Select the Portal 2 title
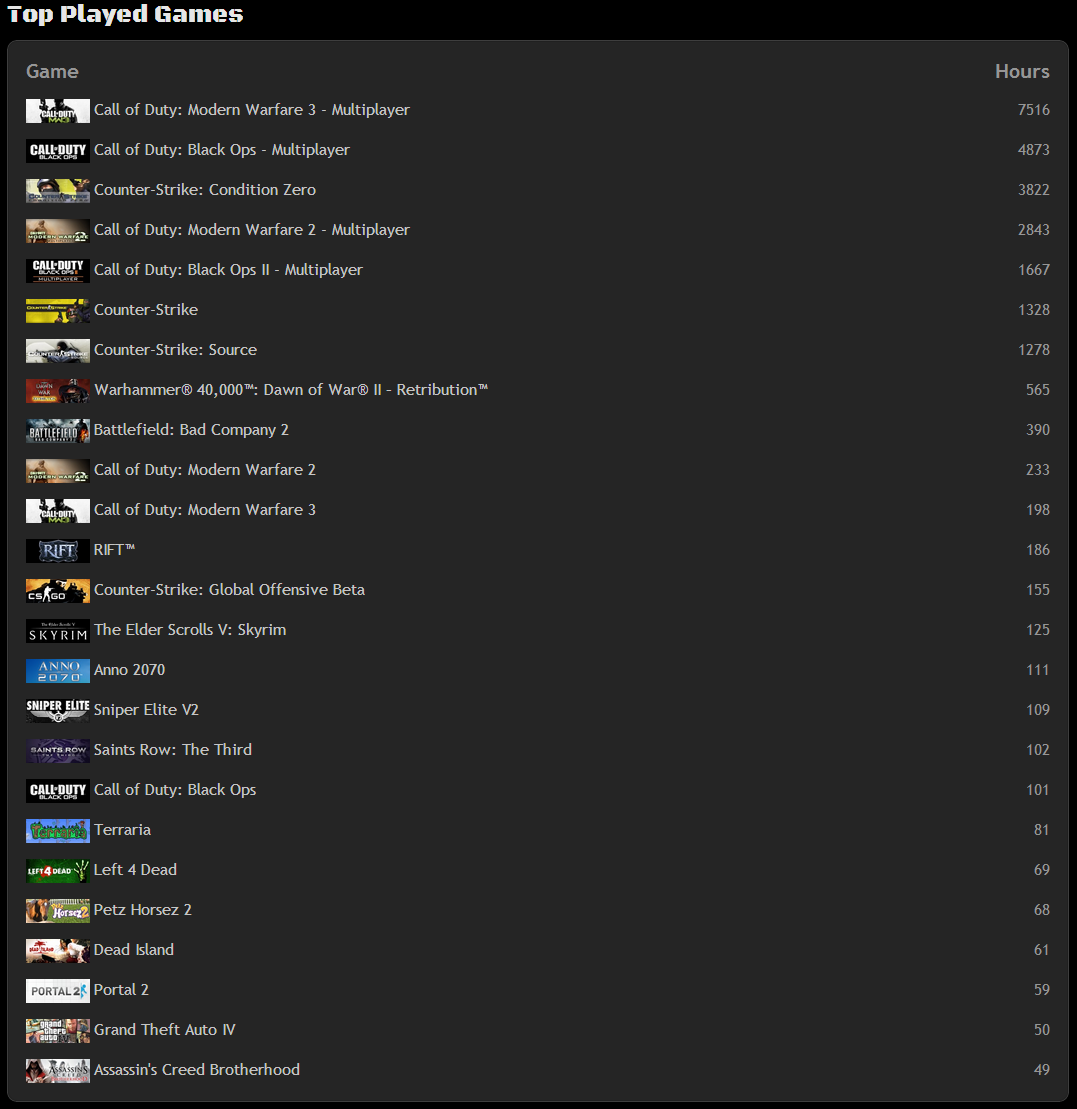1077x1109 pixels. pyautogui.click(x=122, y=989)
